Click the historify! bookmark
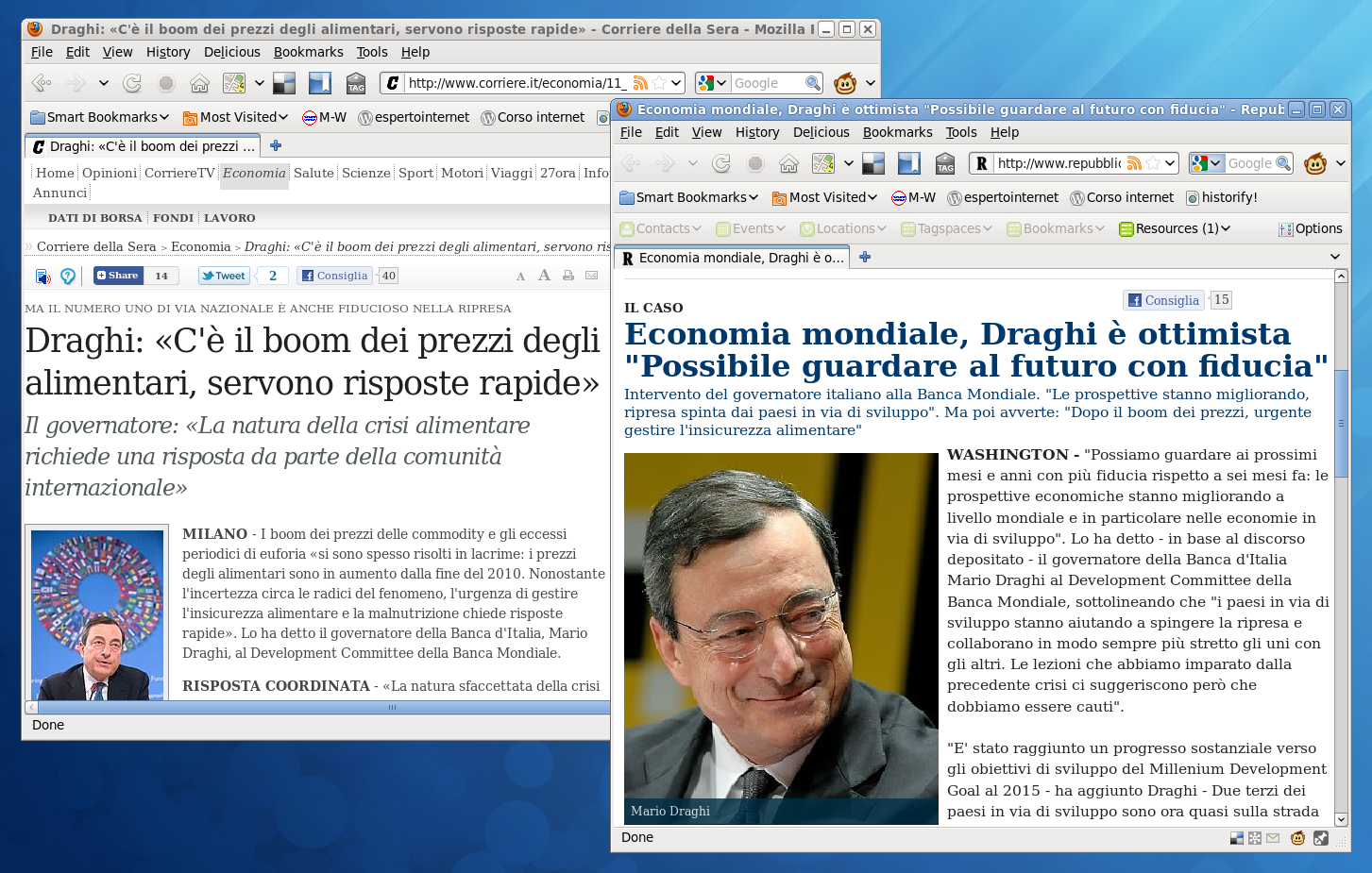Viewport: 1372px width, 873px height. 1221,197
